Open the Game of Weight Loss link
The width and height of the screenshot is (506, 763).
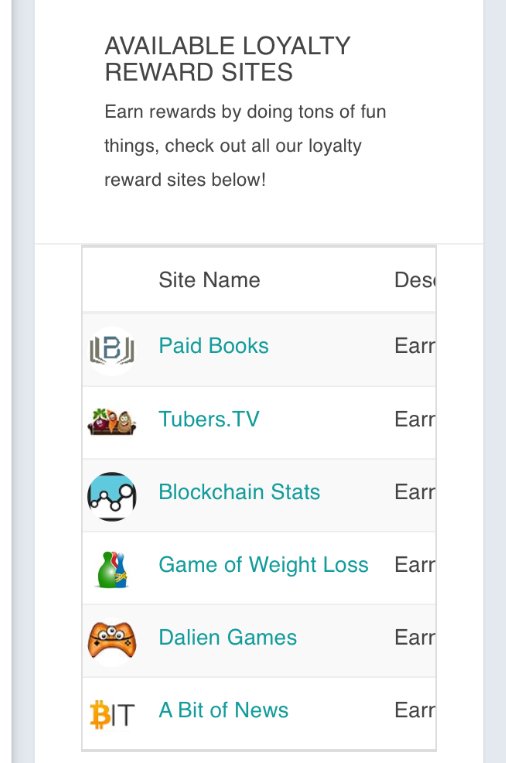point(264,565)
